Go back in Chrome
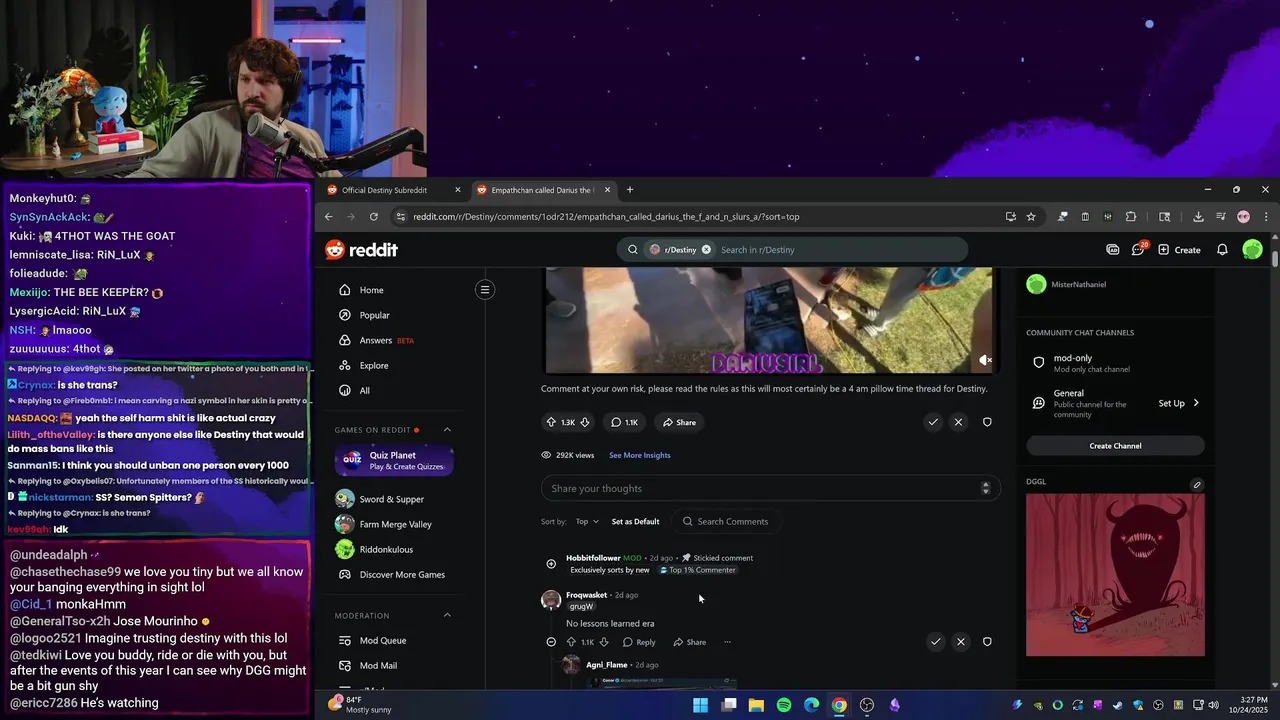 [x=328, y=216]
